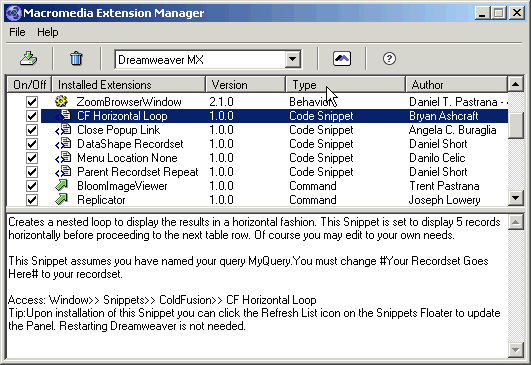Close the Extension Manager window
Viewport: 531px width, 365px height.
(x=517, y=13)
